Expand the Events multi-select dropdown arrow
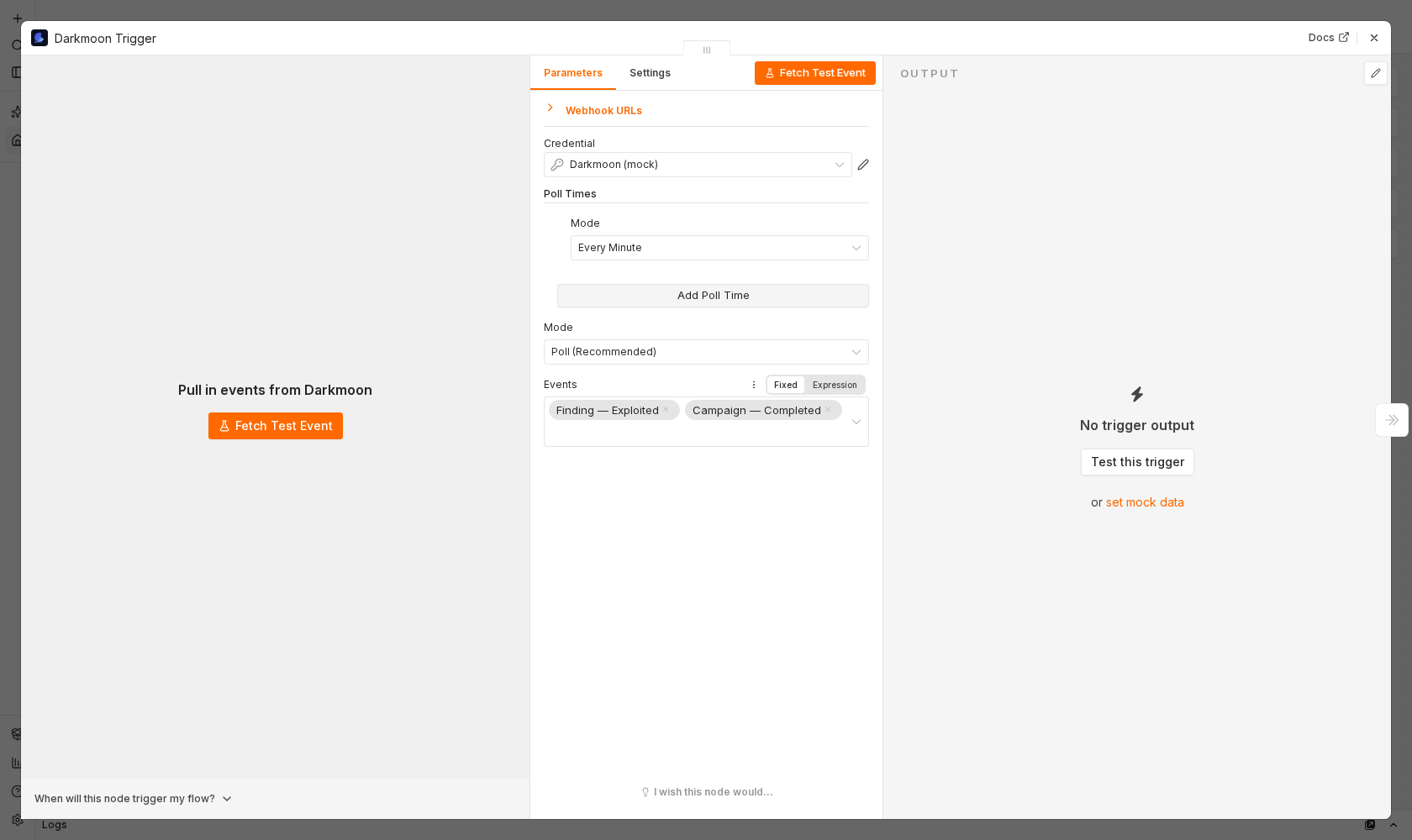This screenshot has height=840, width=1412. [856, 422]
